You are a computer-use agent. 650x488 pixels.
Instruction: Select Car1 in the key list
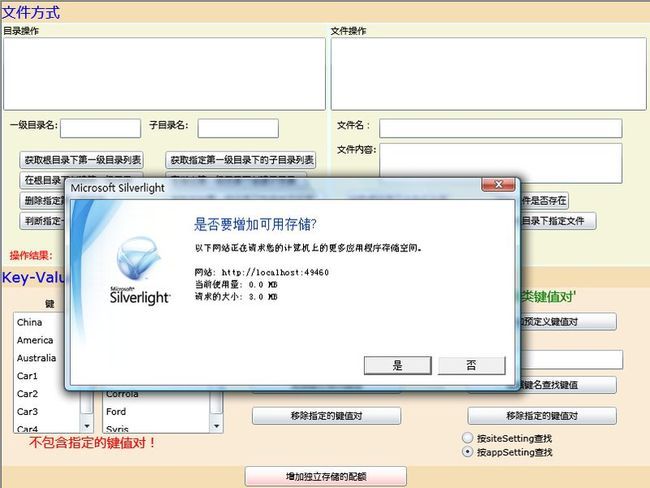click(27, 376)
